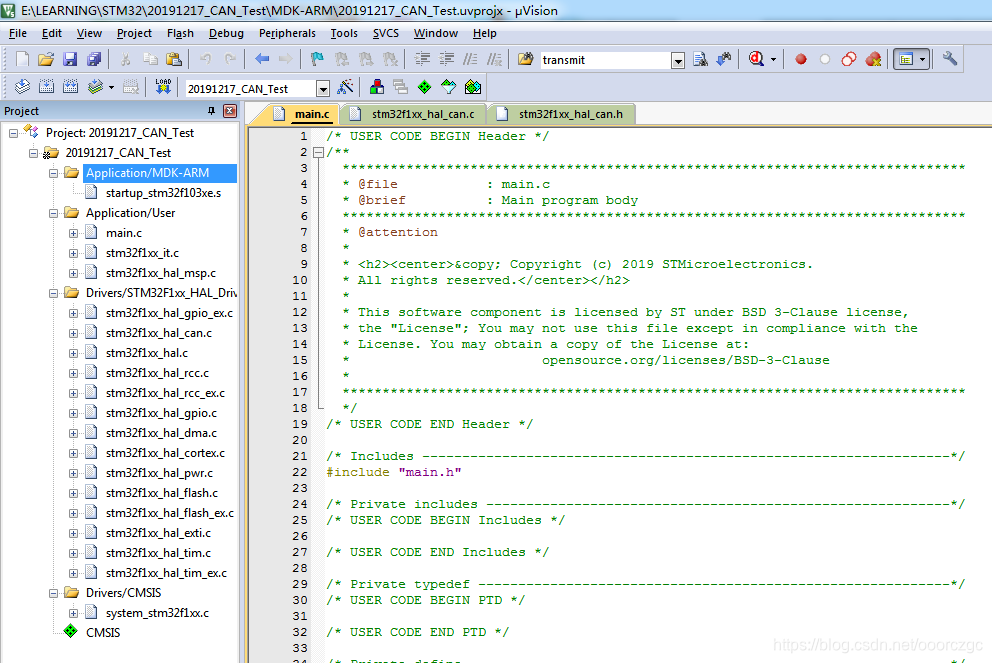Download to flash with the LOAD icon
The height and width of the screenshot is (663, 992).
coord(163,87)
